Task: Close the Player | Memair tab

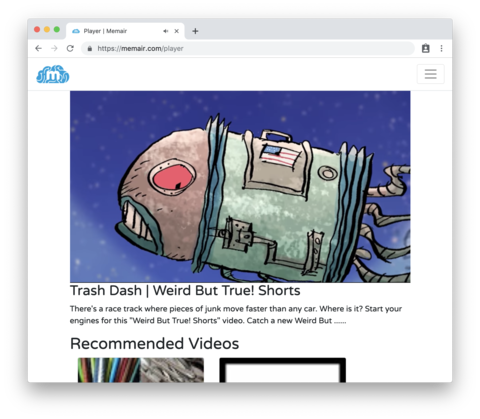Action: (x=177, y=31)
